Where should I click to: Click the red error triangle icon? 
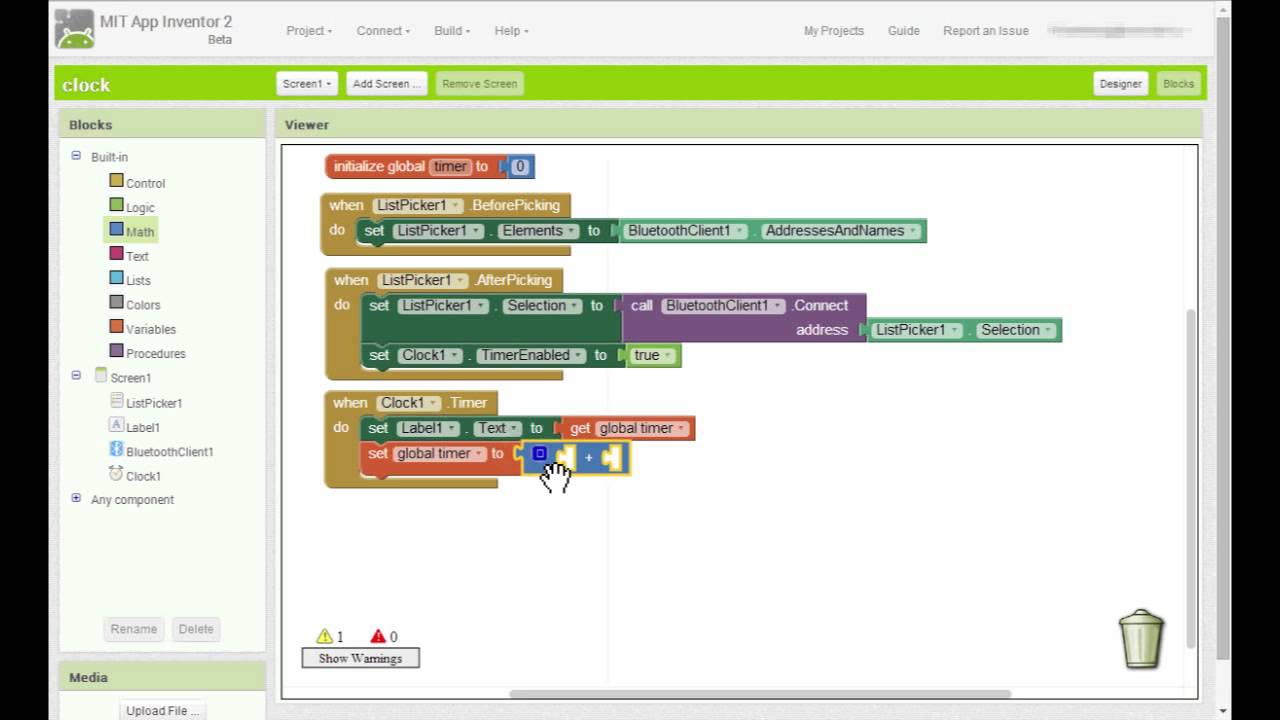378,636
